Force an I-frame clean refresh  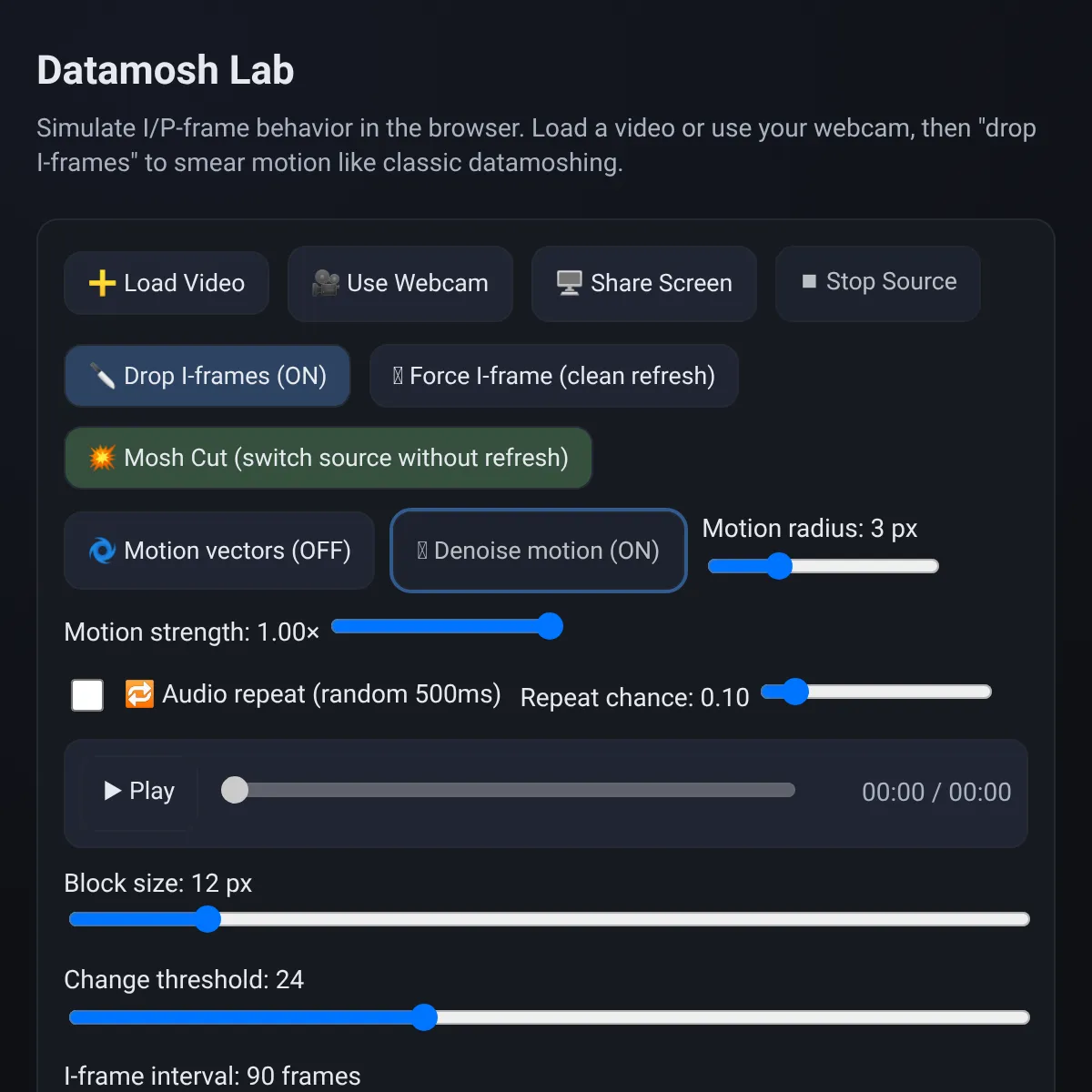click(554, 376)
